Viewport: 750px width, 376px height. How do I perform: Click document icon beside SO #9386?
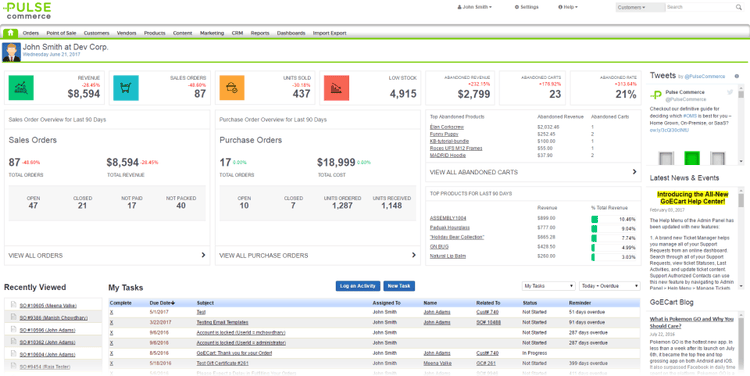click(x=13, y=317)
